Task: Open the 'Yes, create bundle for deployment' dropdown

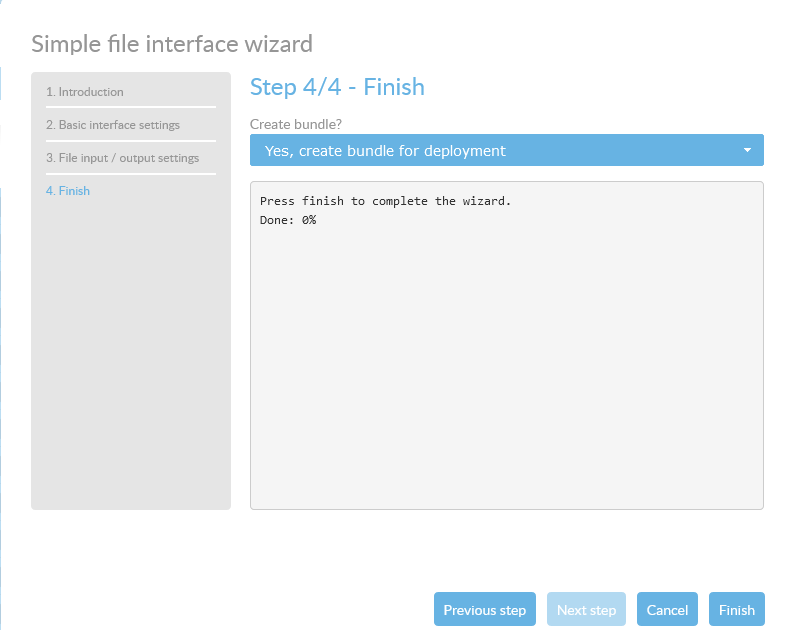Action: (x=506, y=151)
